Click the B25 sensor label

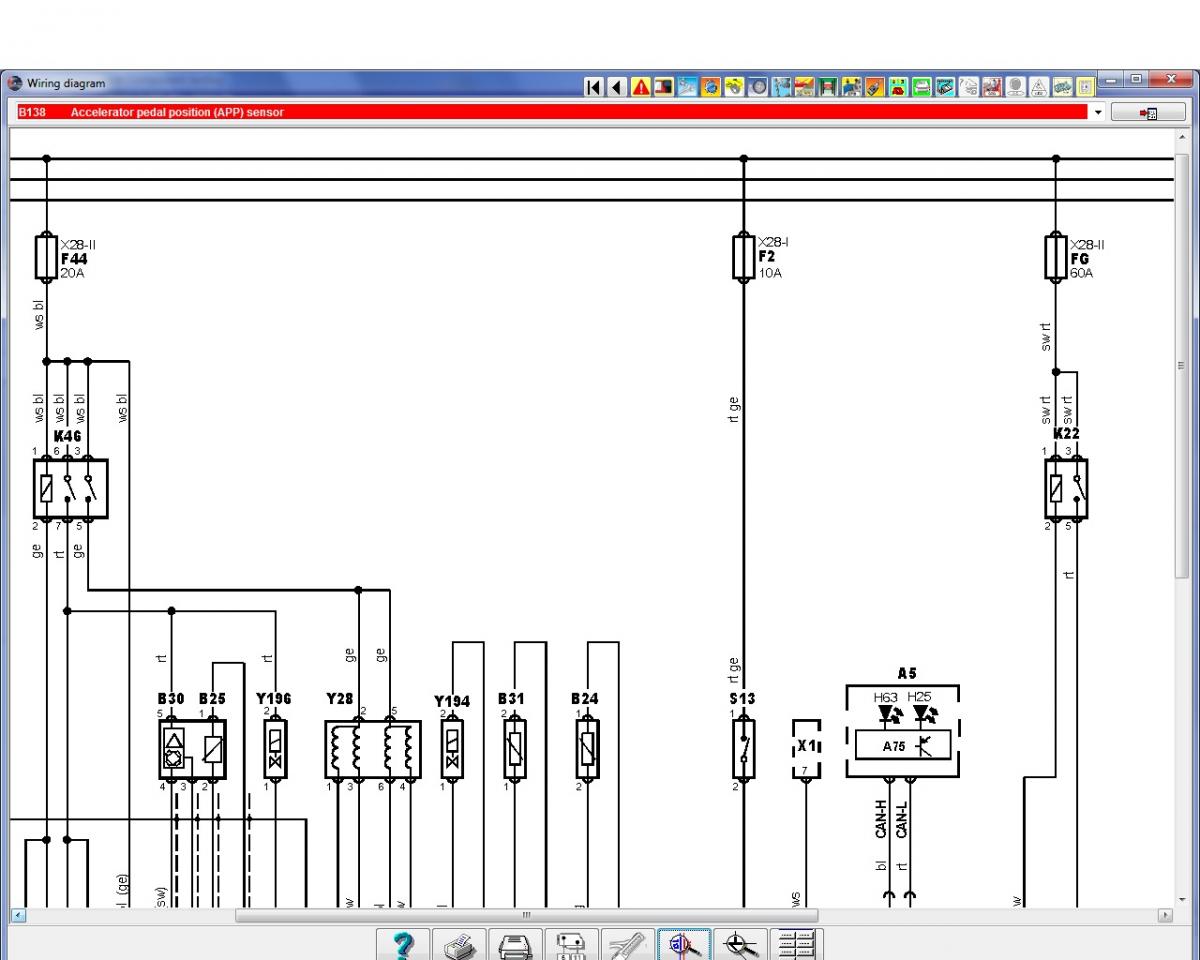[212, 699]
